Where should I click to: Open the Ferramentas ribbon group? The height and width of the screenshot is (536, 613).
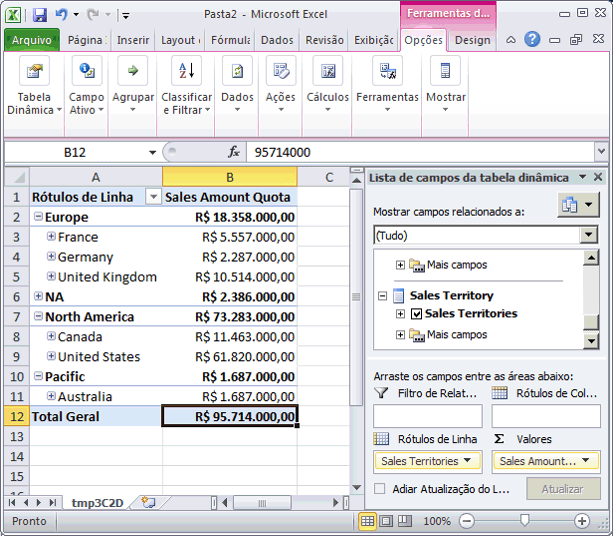click(x=387, y=85)
